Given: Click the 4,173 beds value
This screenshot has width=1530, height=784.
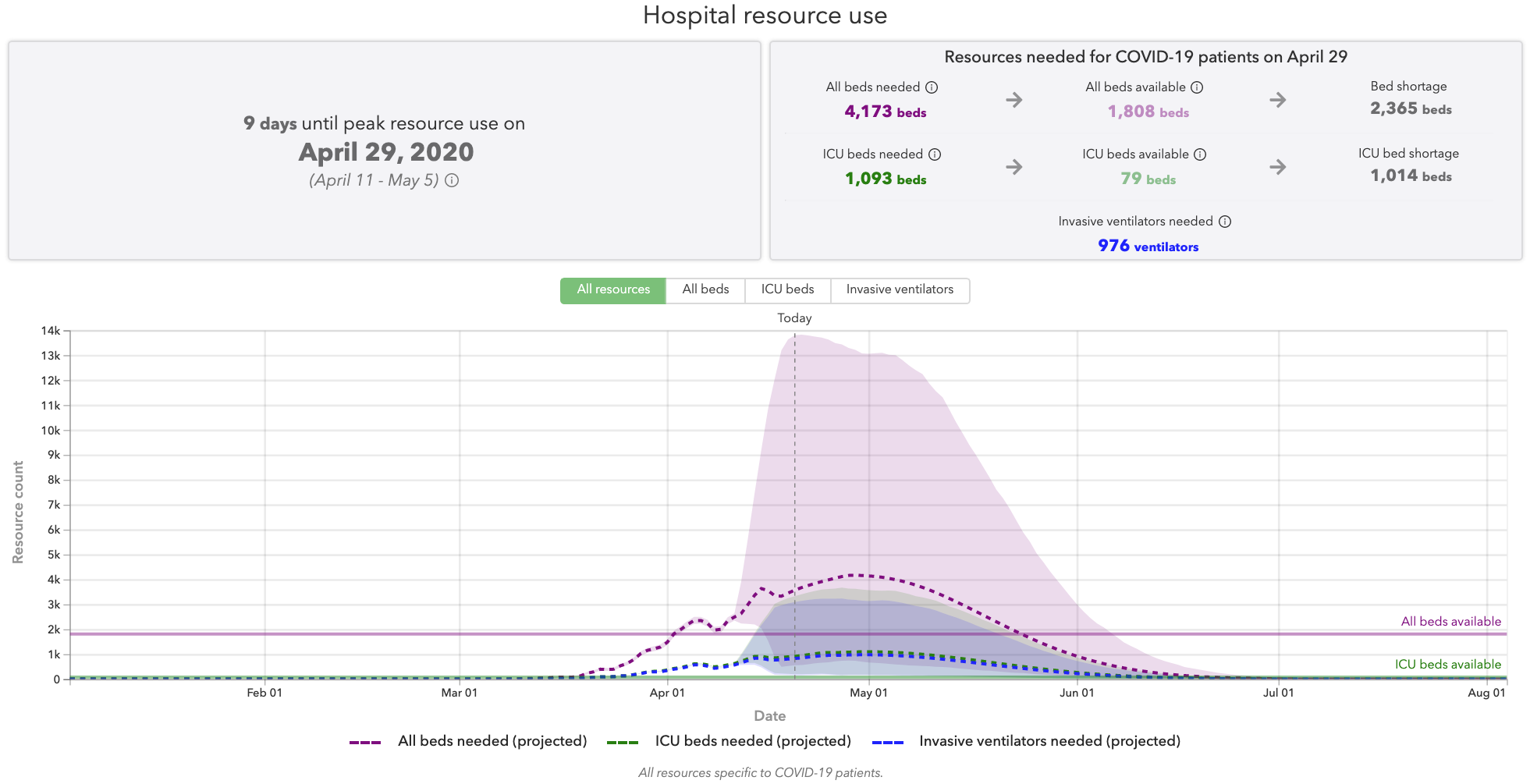Looking at the screenshot, I should pyautogui.click(x=885, y=112).
